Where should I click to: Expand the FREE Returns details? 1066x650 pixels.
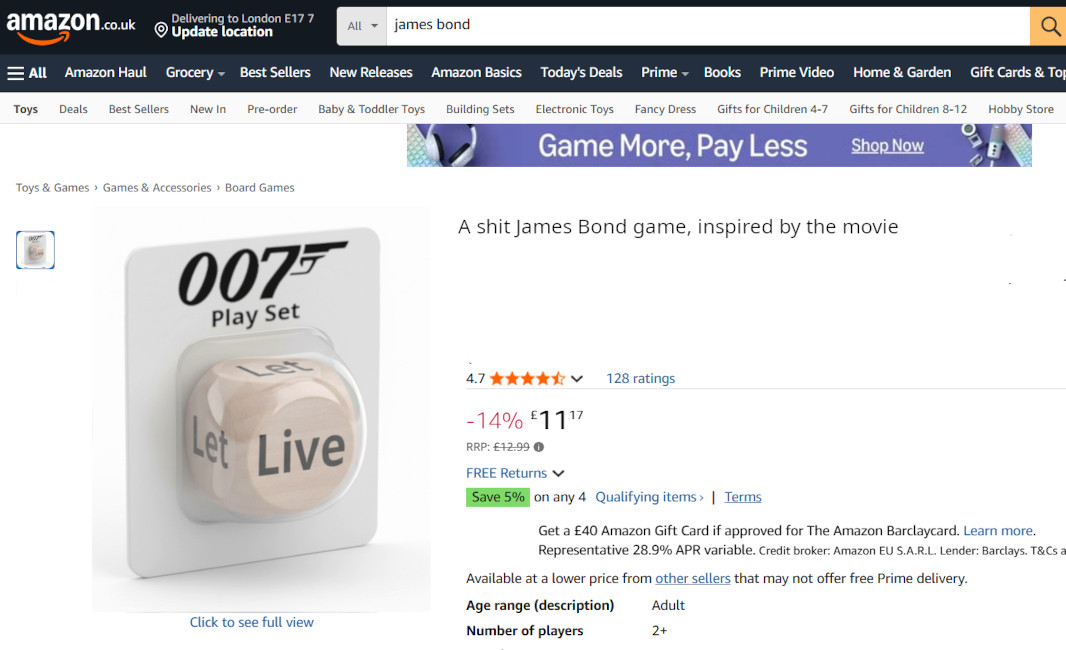coord(558,473)
